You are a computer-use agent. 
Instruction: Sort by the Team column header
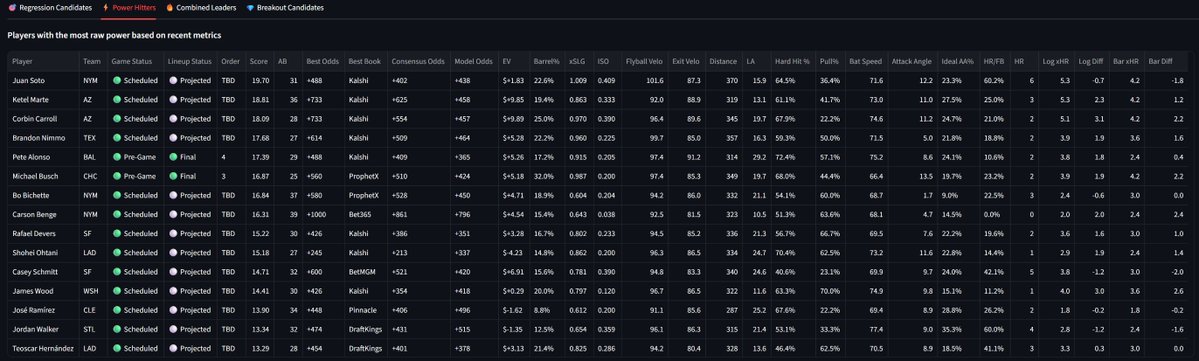click(92, 61)
